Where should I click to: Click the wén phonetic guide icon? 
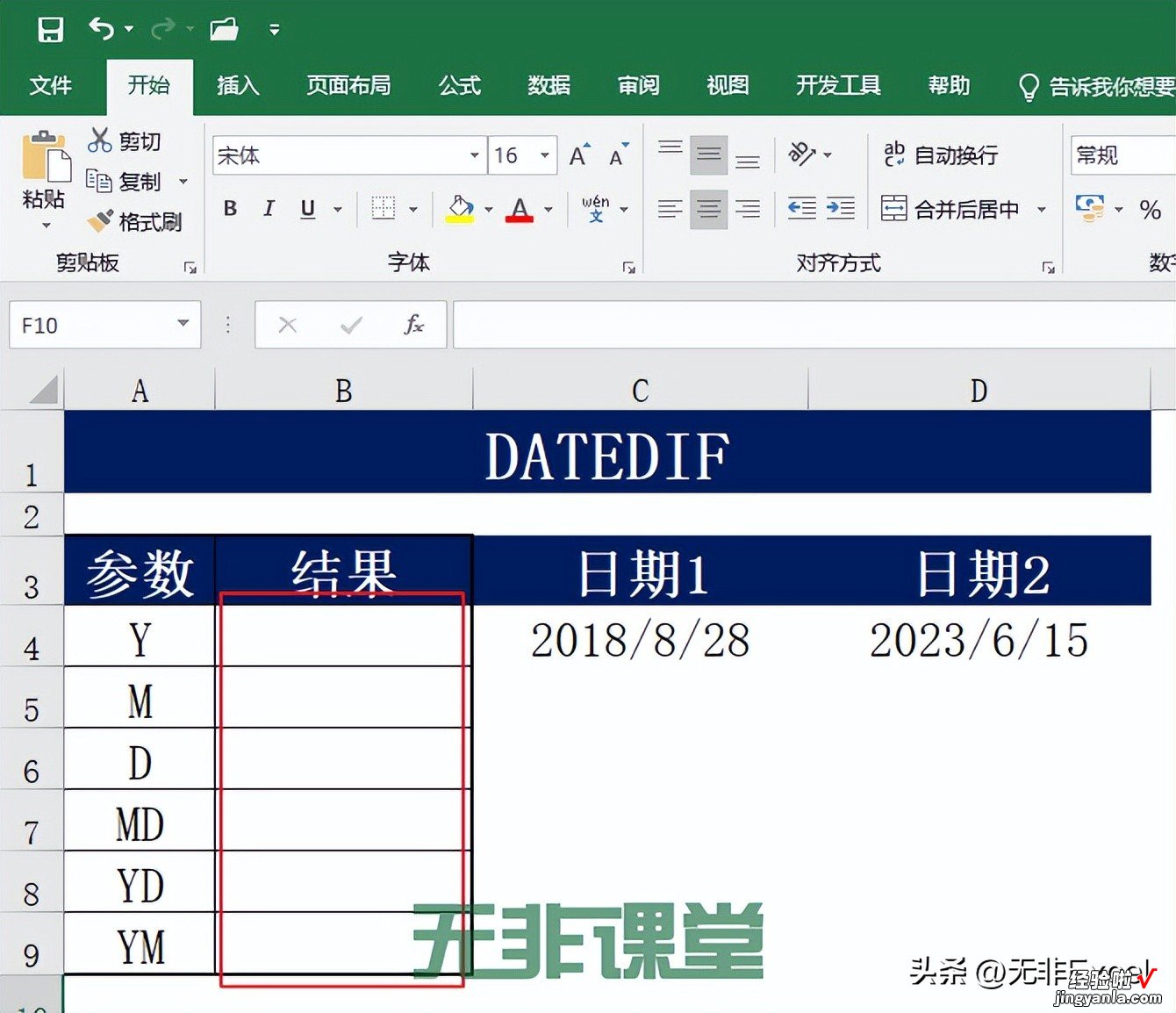coord(596,209)
